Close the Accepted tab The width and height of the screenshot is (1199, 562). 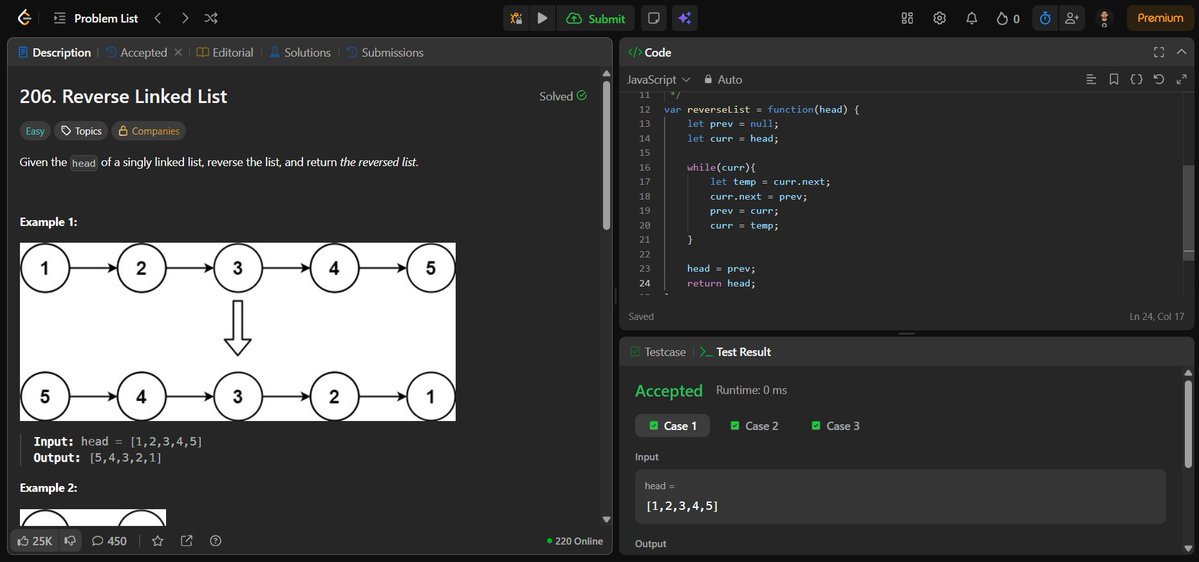point(178,53)
